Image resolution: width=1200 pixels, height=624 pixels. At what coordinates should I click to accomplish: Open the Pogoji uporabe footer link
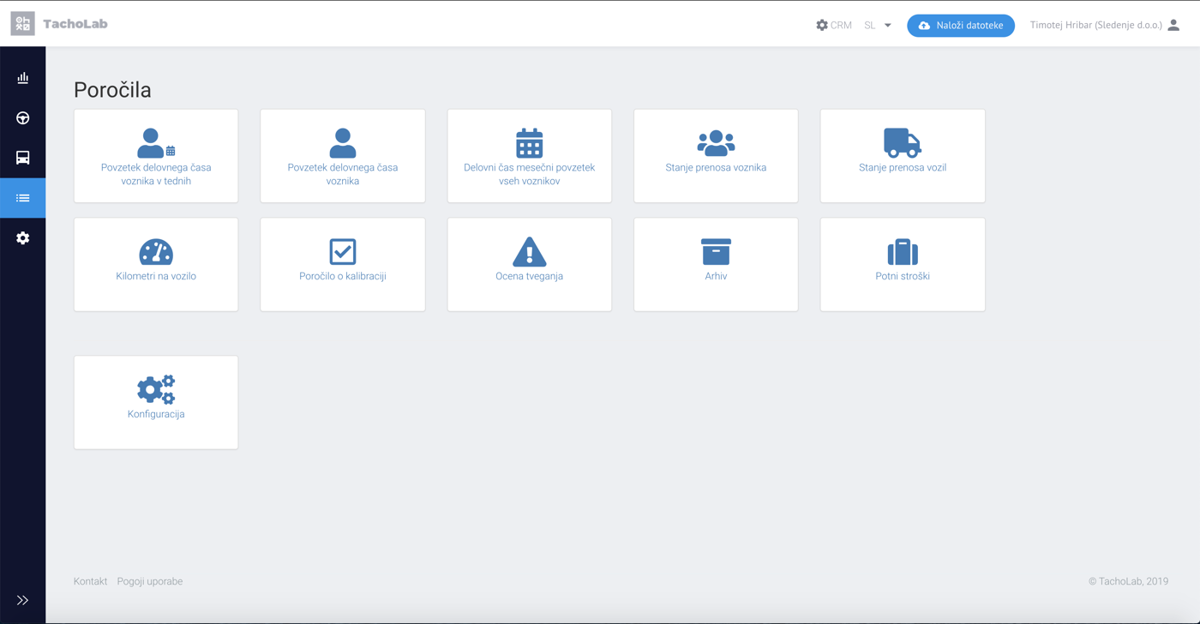150,581
